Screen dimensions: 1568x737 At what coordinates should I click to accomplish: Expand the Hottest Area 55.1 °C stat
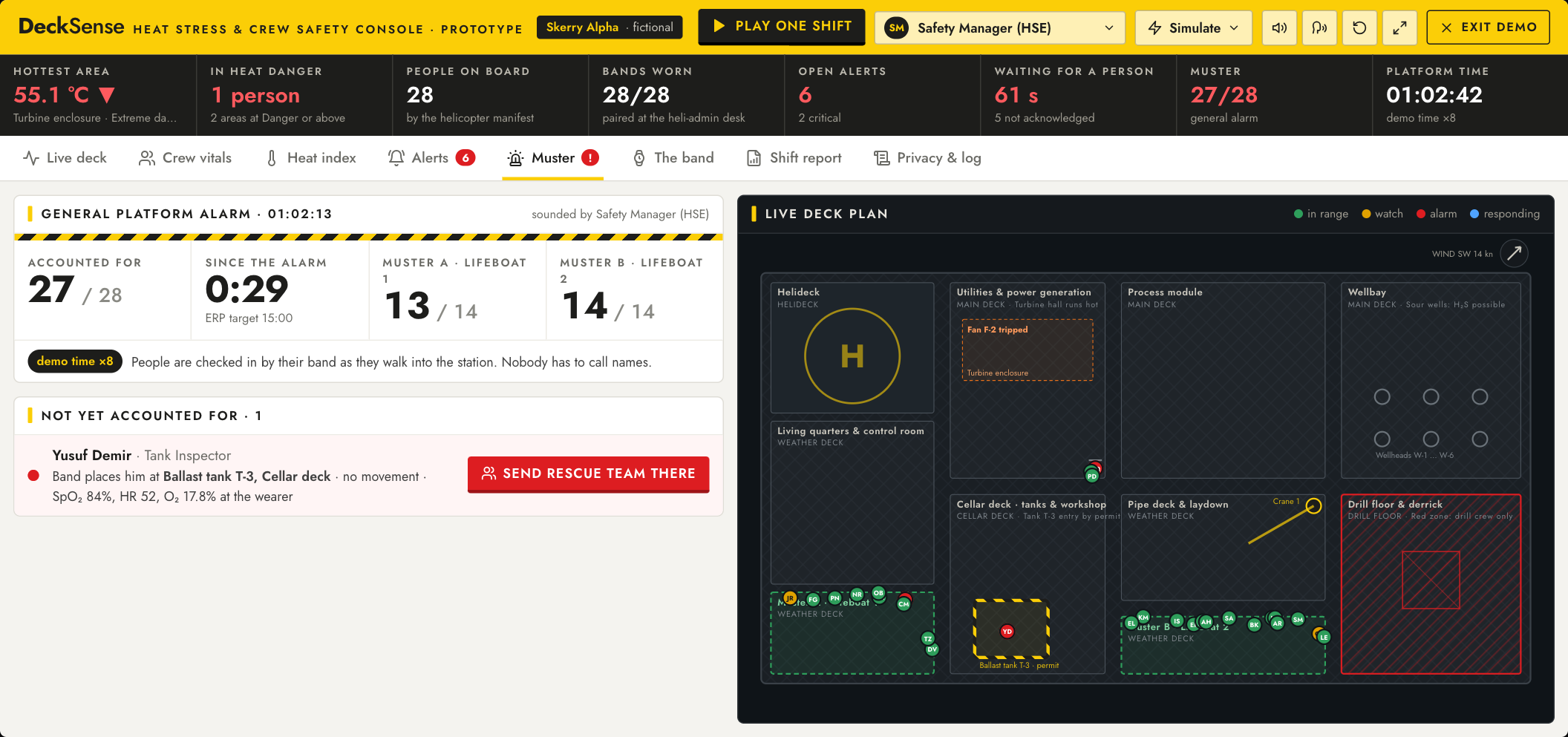(98, 95)
